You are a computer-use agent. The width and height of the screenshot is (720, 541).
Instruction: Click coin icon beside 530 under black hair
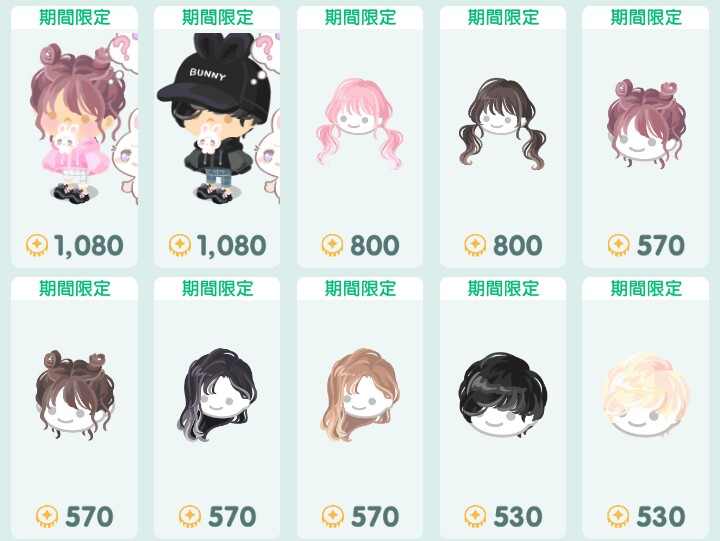coord(475,516)
